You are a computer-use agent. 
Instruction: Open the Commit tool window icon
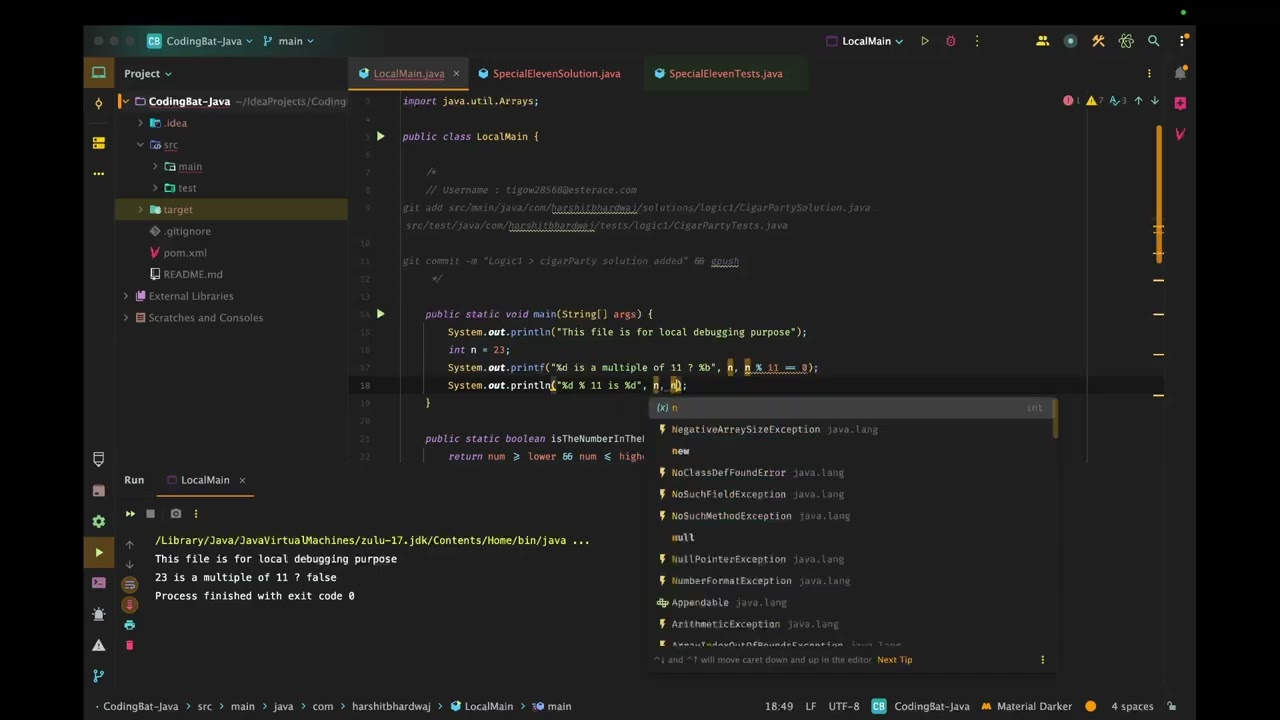click(x=98, y=103)
